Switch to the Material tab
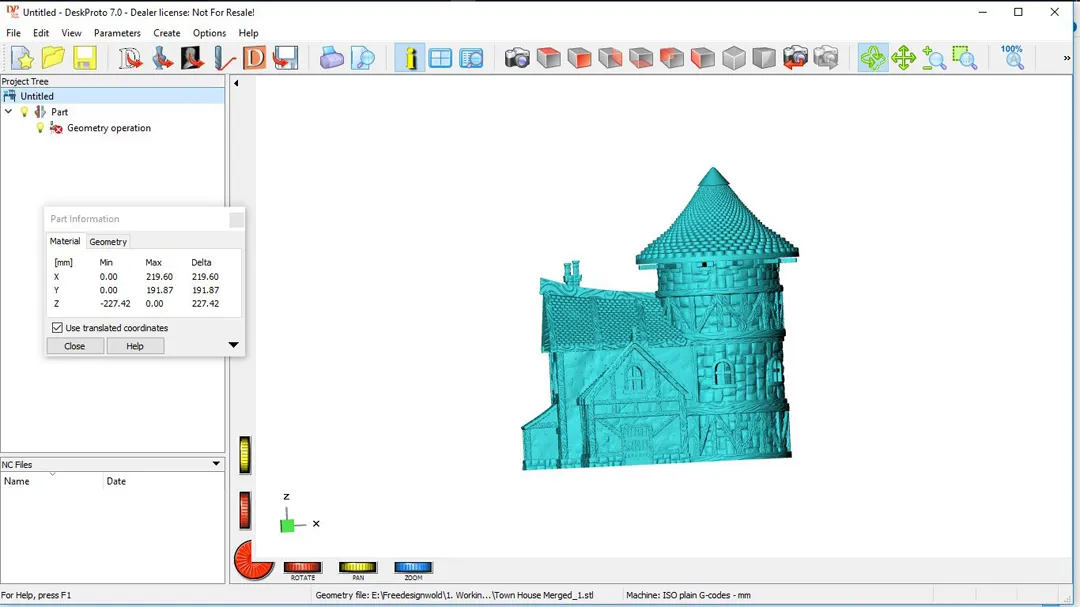 pos(65,241)
